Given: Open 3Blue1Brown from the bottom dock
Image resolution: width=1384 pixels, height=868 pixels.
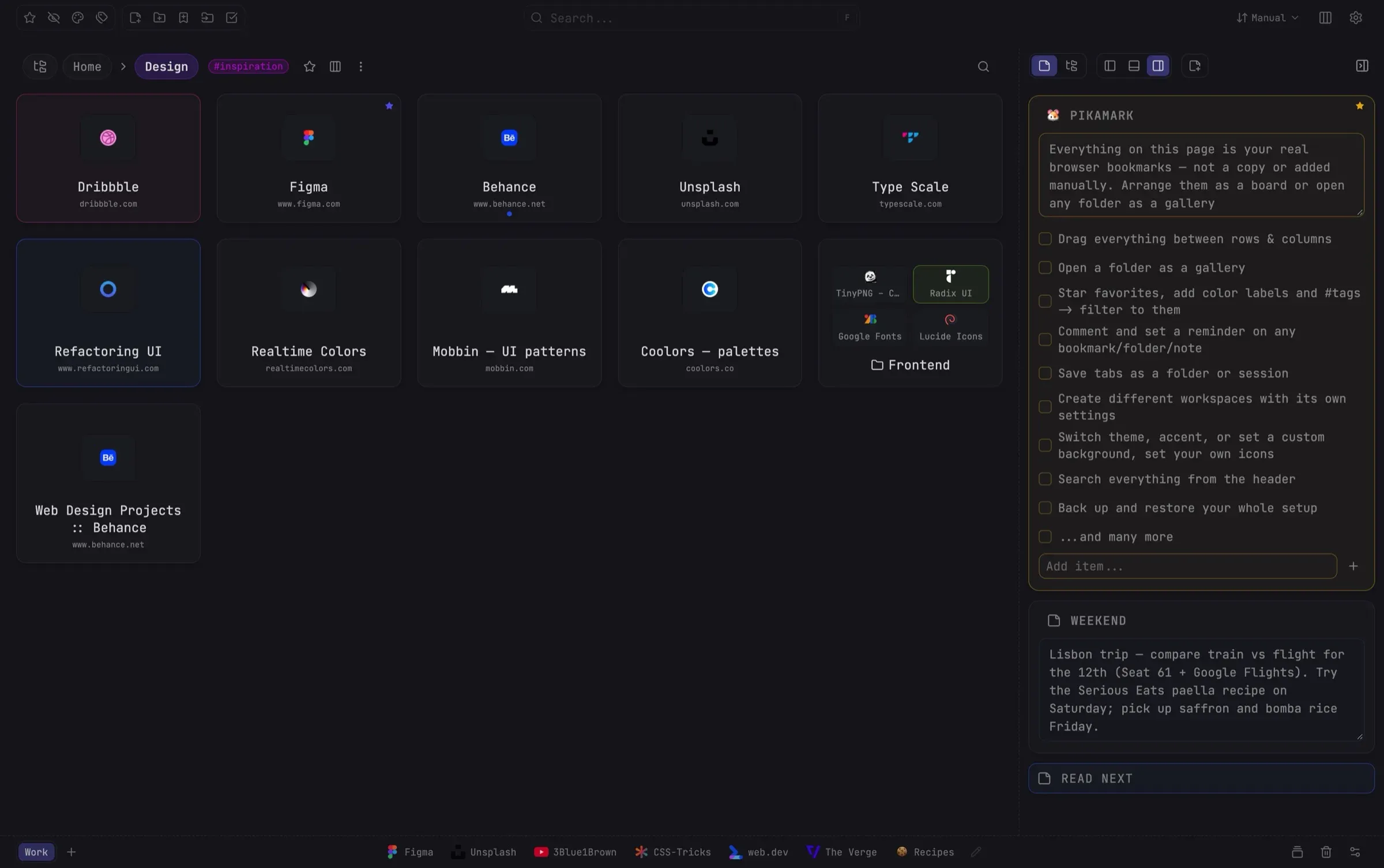Looking at the screenshot, I should (576, 852).
